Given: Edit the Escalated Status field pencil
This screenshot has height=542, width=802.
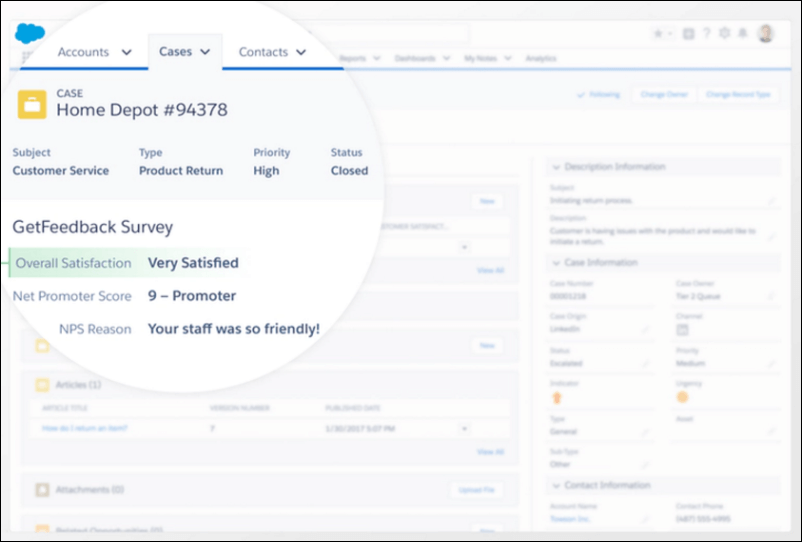Looking at the screenshot, I should 645,364.
